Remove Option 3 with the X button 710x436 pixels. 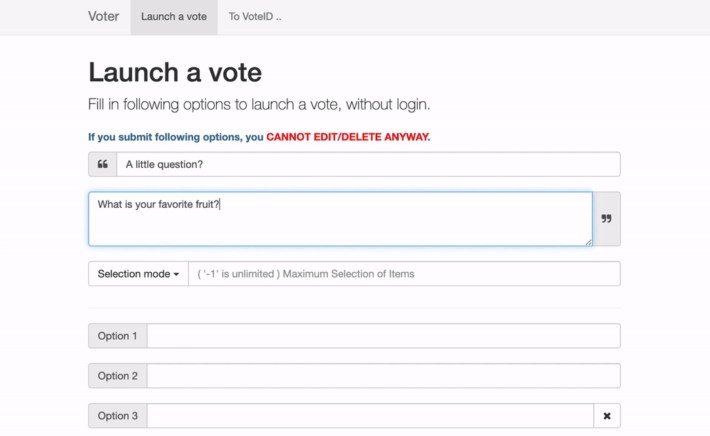606,416
